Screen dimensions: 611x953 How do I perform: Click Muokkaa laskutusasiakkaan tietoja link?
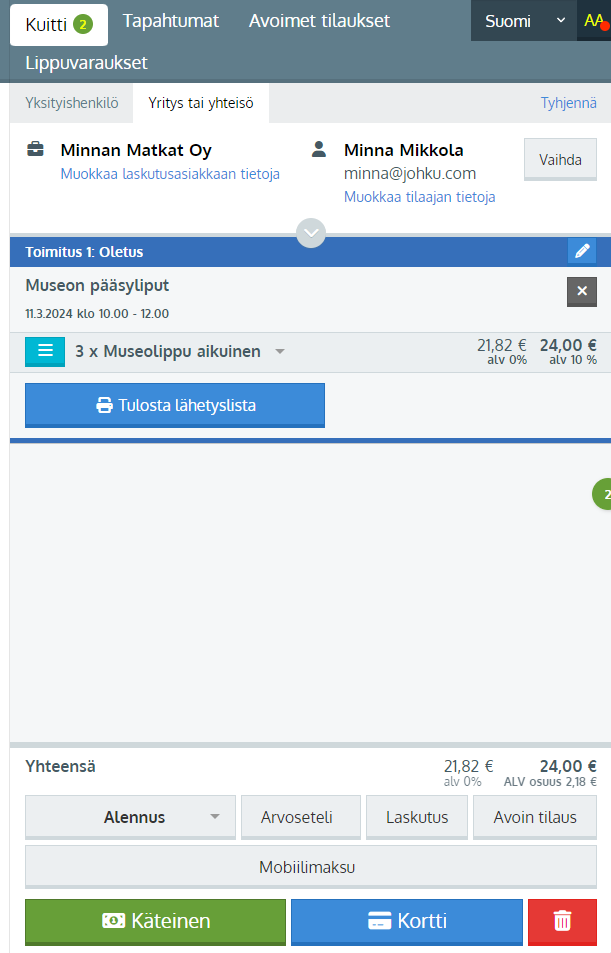tap(170, 174)
